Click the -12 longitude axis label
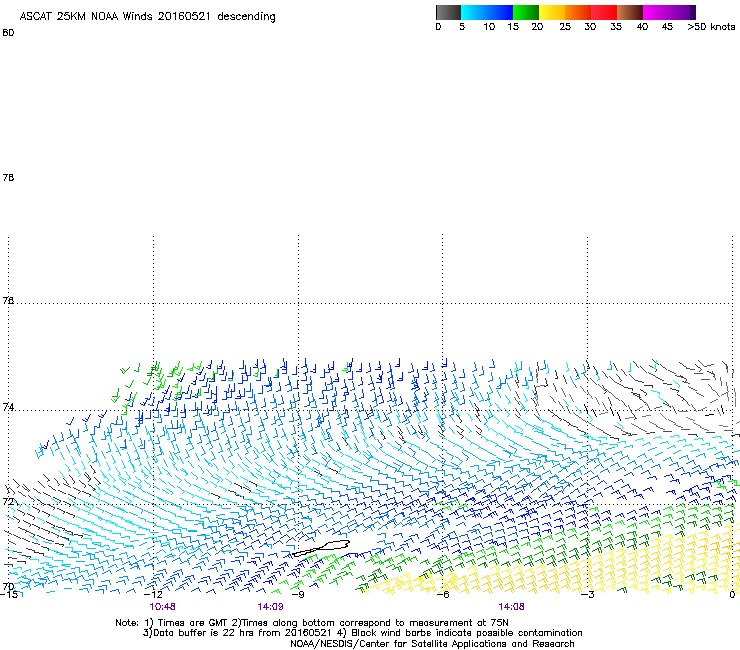The height and width of the screenshot is (650, 740). tap(154, 595)
